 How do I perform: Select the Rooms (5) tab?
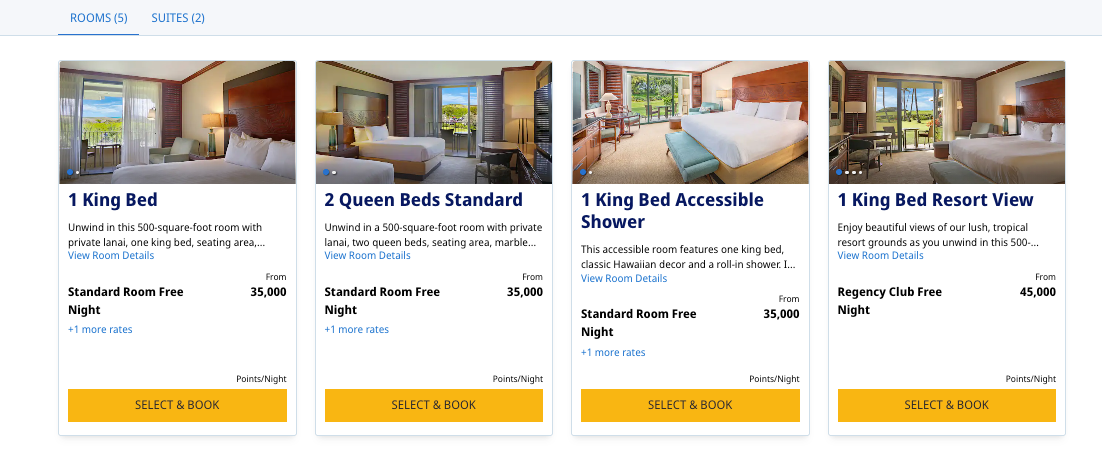click(98, 18)
